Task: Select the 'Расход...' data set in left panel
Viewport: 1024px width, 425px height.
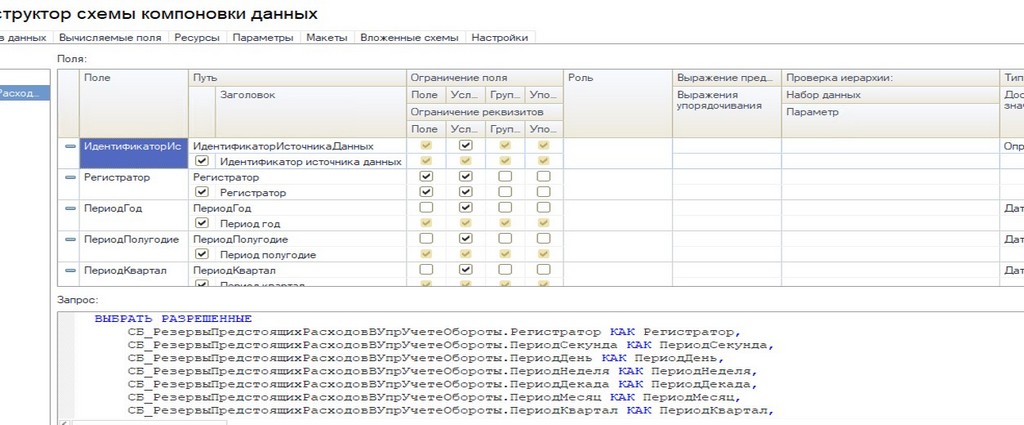Action: click(24, 93)
